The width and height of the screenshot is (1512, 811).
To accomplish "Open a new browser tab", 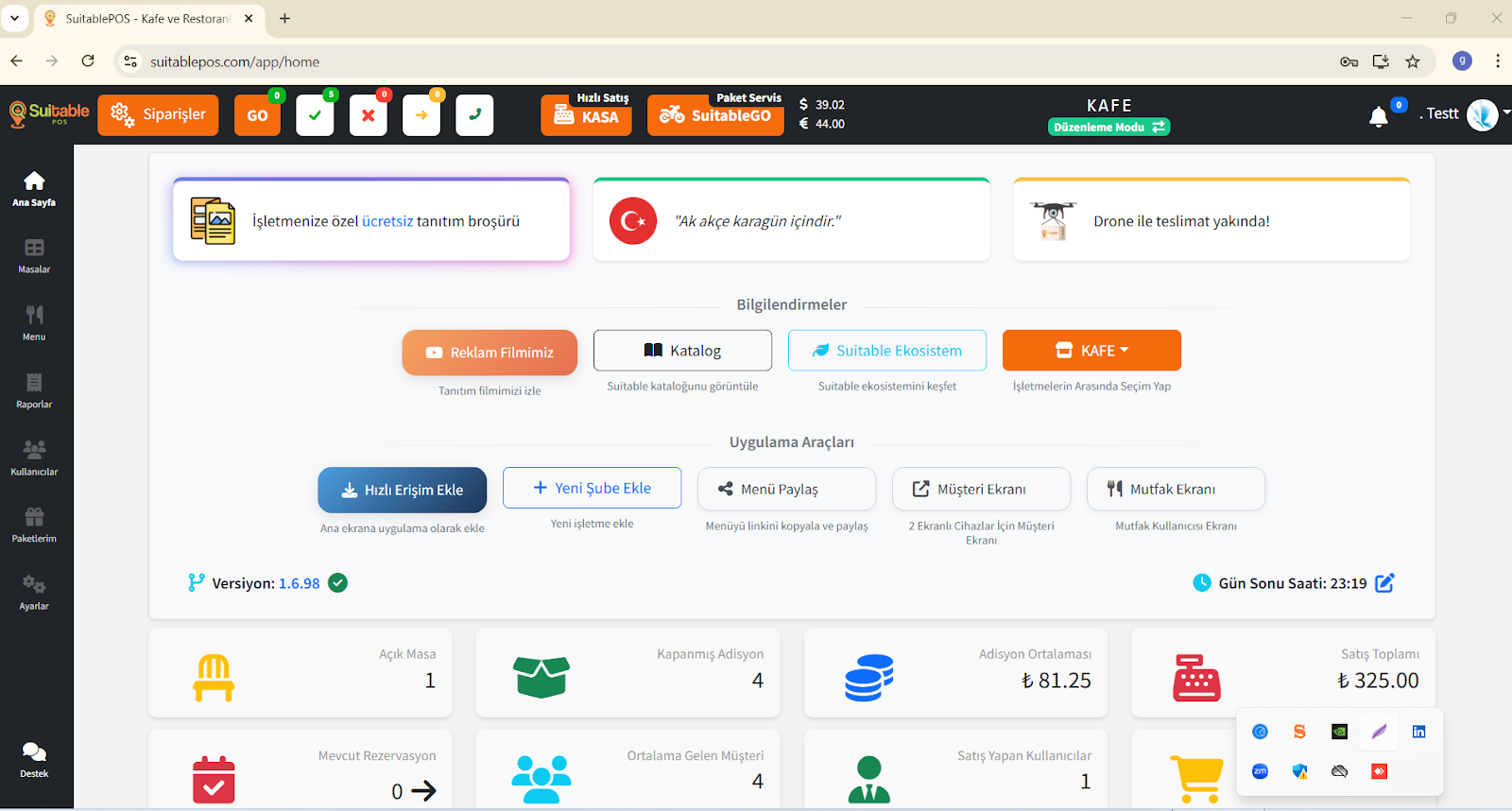I will (x=284, y=18).
